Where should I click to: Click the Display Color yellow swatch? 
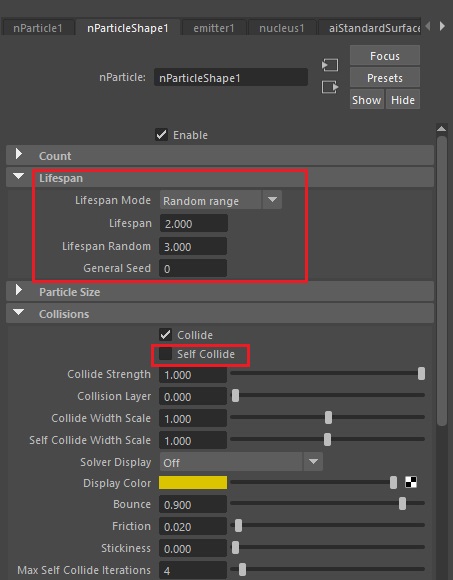(193, 482)
